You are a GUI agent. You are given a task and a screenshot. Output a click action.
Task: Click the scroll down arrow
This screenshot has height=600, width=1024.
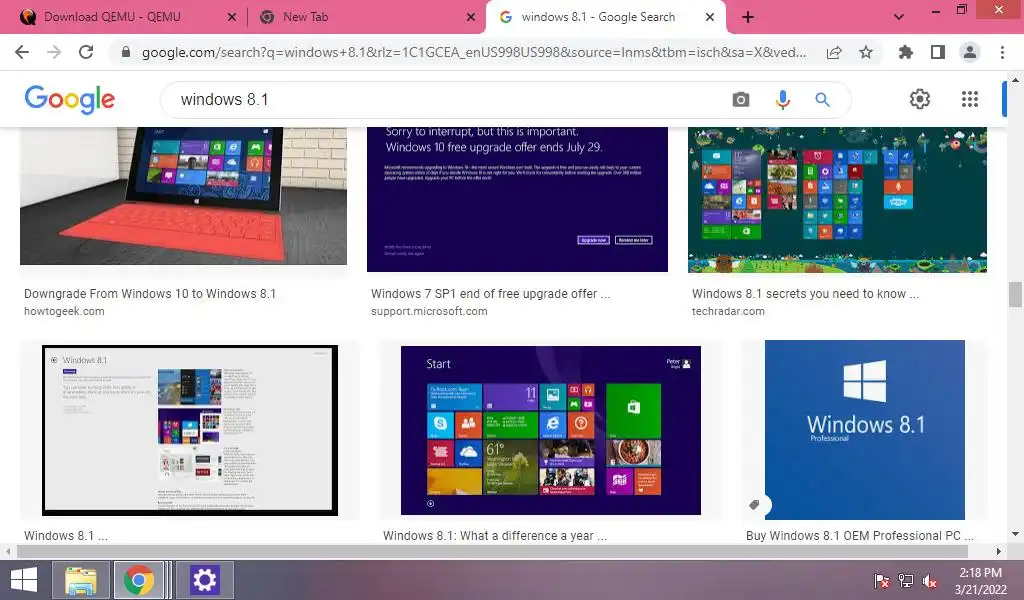[1015, 533]
